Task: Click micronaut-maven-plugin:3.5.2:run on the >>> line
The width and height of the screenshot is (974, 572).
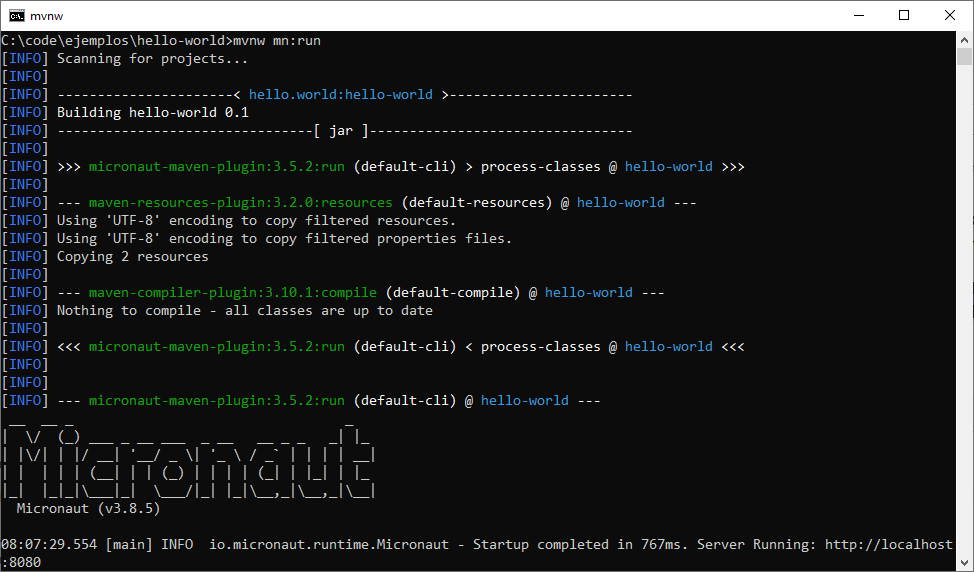Action: [216, 166]
